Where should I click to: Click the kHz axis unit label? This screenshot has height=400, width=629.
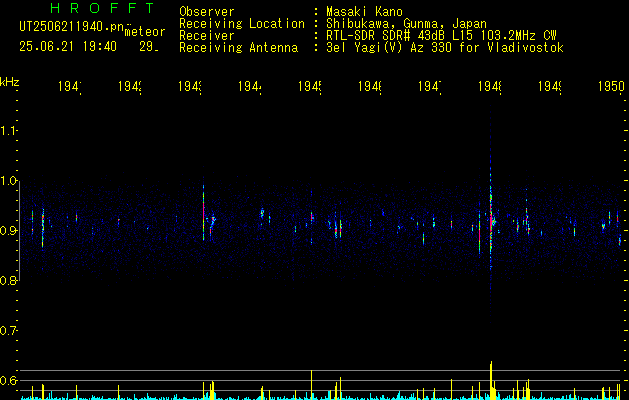[10, 82]
